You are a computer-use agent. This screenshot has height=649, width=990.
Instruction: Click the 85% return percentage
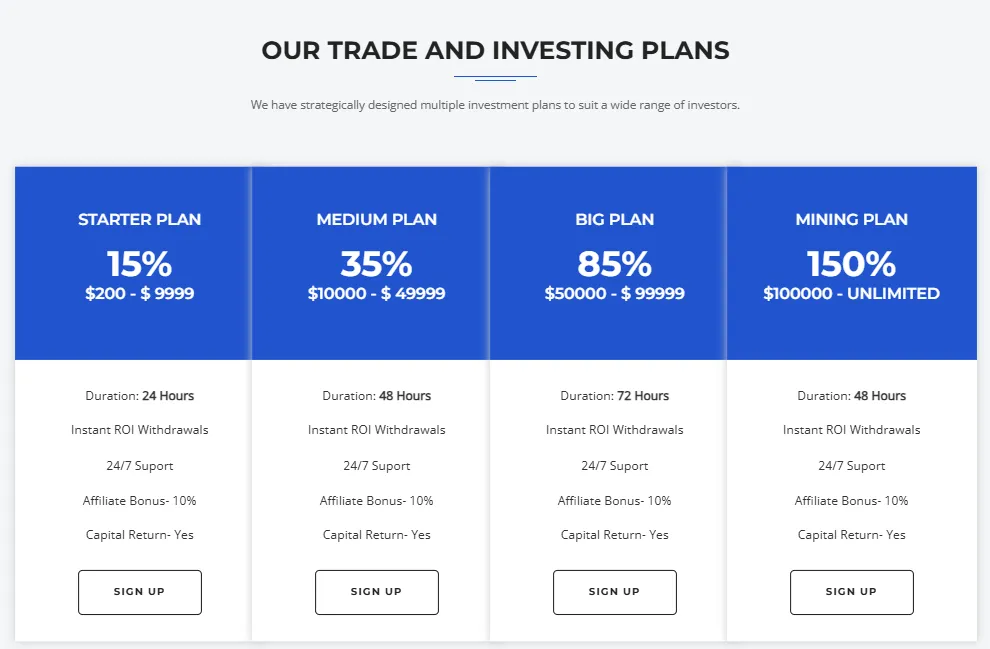point(614,264)
